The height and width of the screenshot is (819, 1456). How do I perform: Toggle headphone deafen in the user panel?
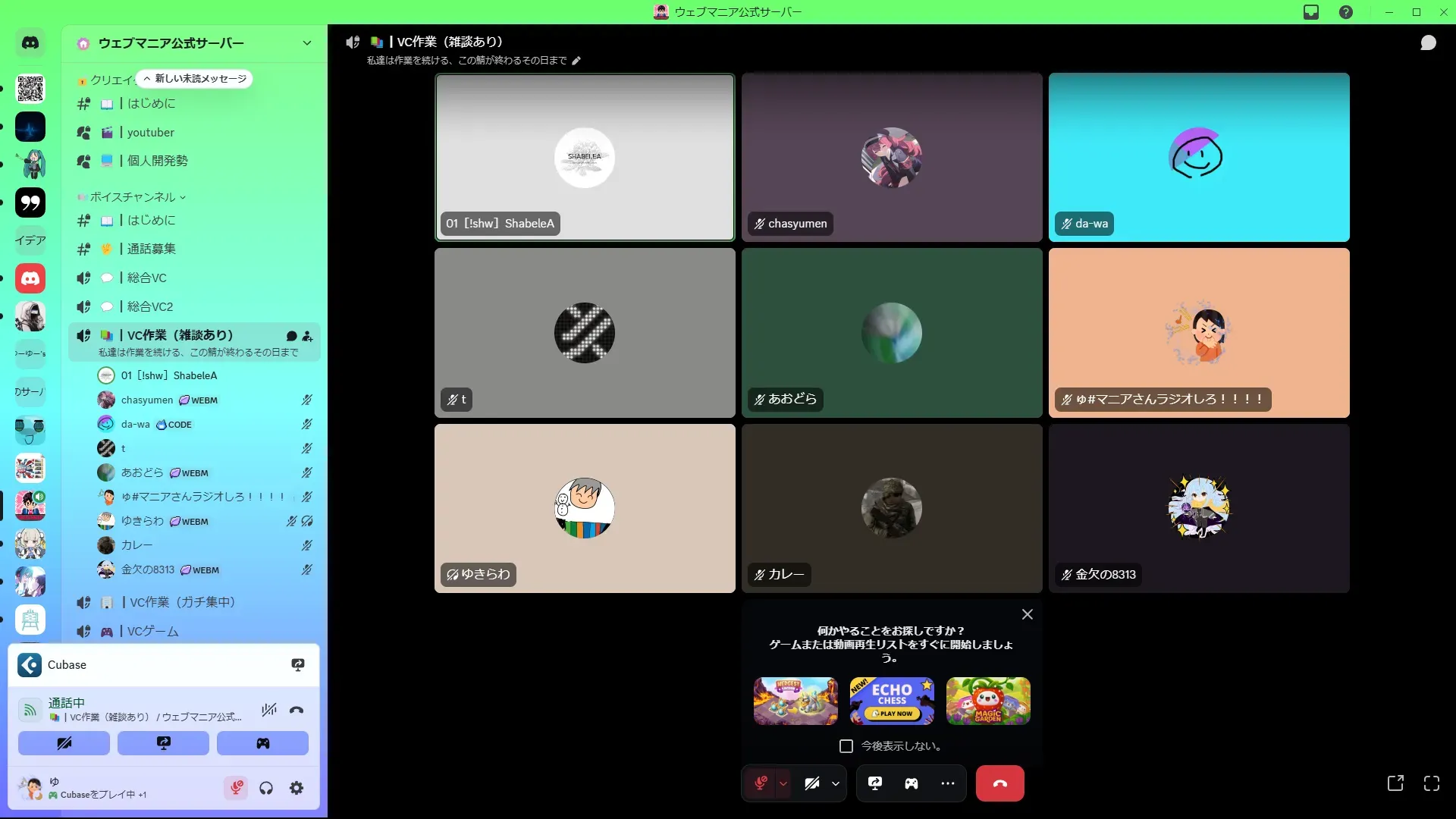(266, 789)
